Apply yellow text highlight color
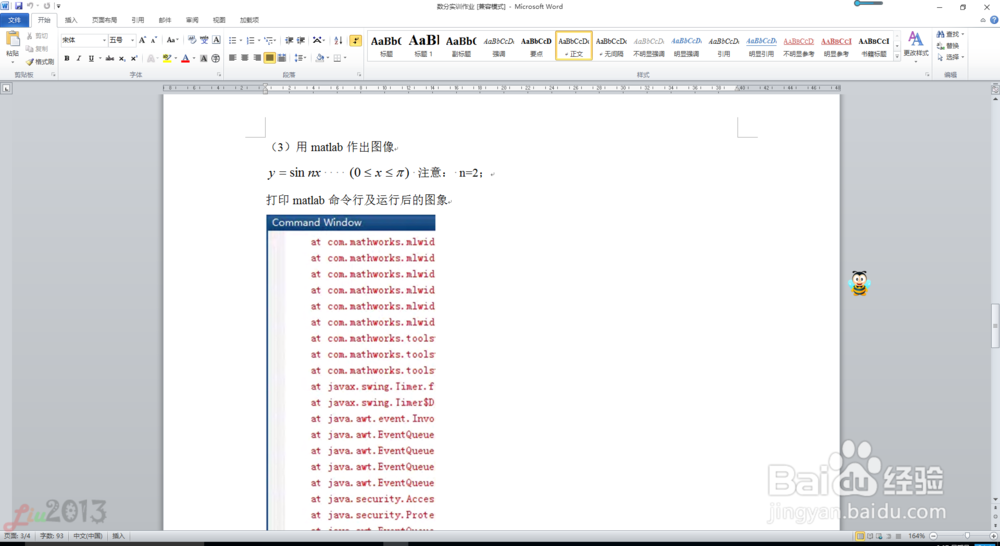The height and width of the screenshot is (546, 1000). tap(166, 58)
